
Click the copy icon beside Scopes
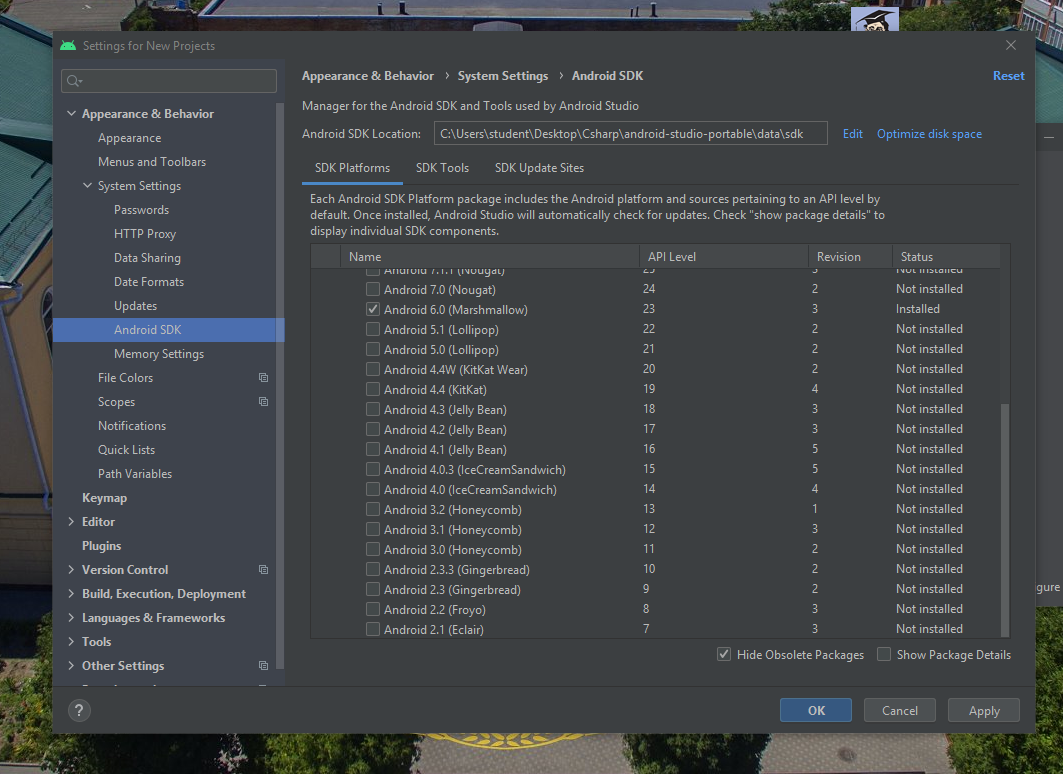coord(263,401)
